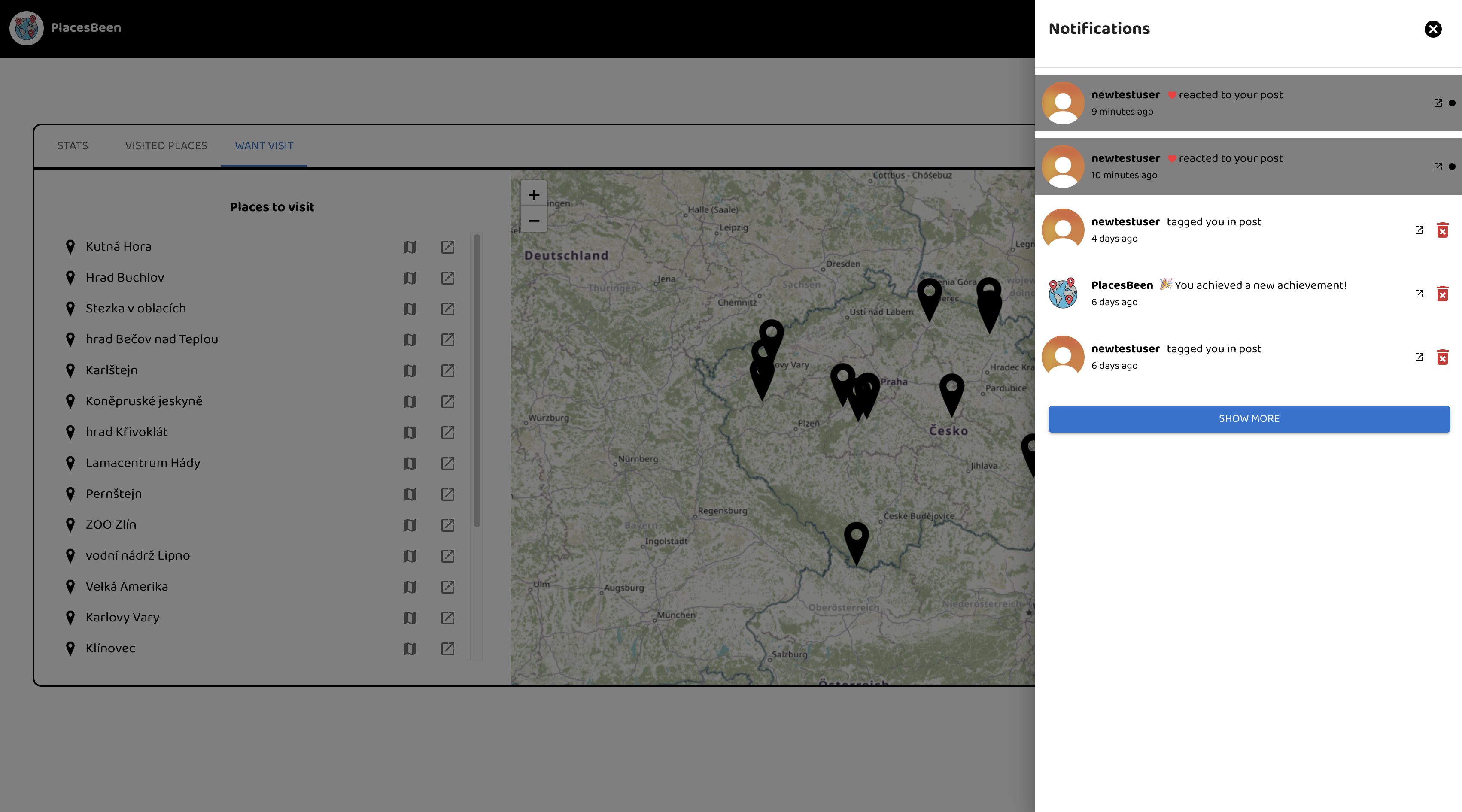Zoom in on the map
The width and height of the screenshot is (1462, 812).
pos(534,194)
